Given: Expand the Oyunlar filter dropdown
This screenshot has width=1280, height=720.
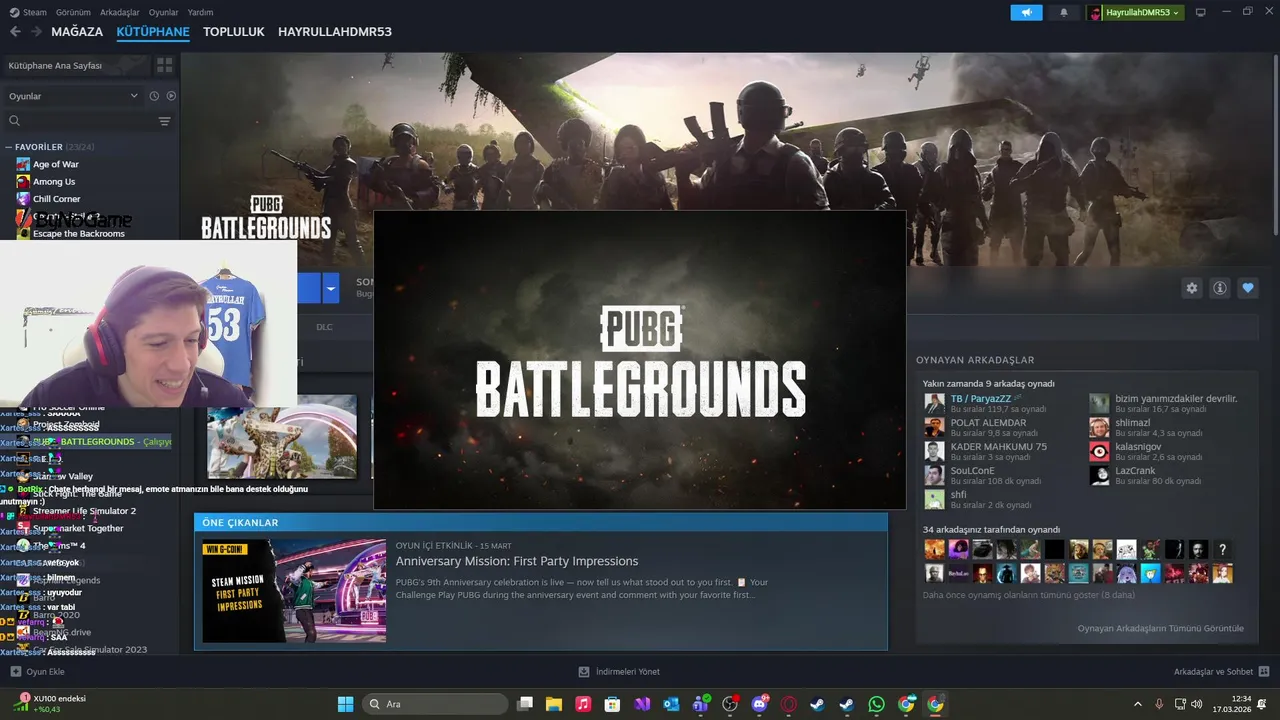Looking at the screenshot, I should coord(72,96).
